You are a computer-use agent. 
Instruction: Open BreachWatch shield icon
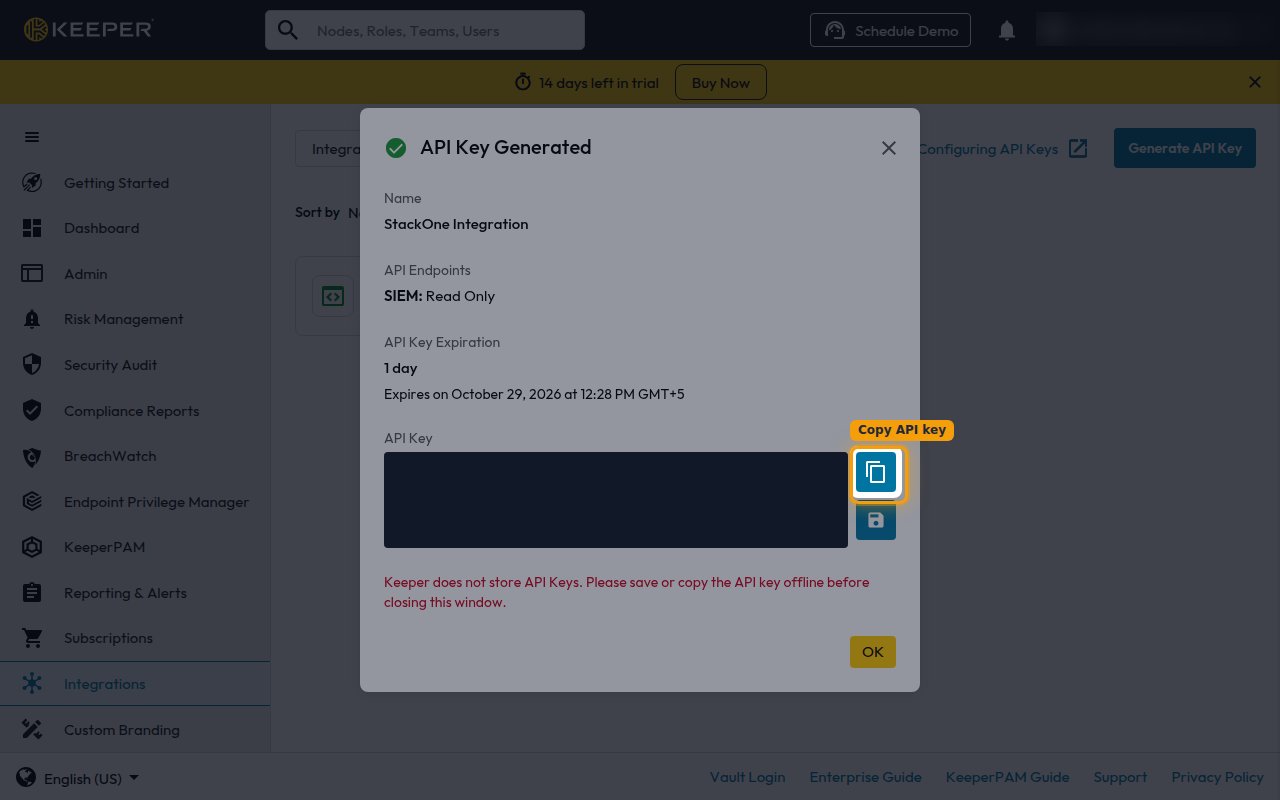tap(32, 456)
